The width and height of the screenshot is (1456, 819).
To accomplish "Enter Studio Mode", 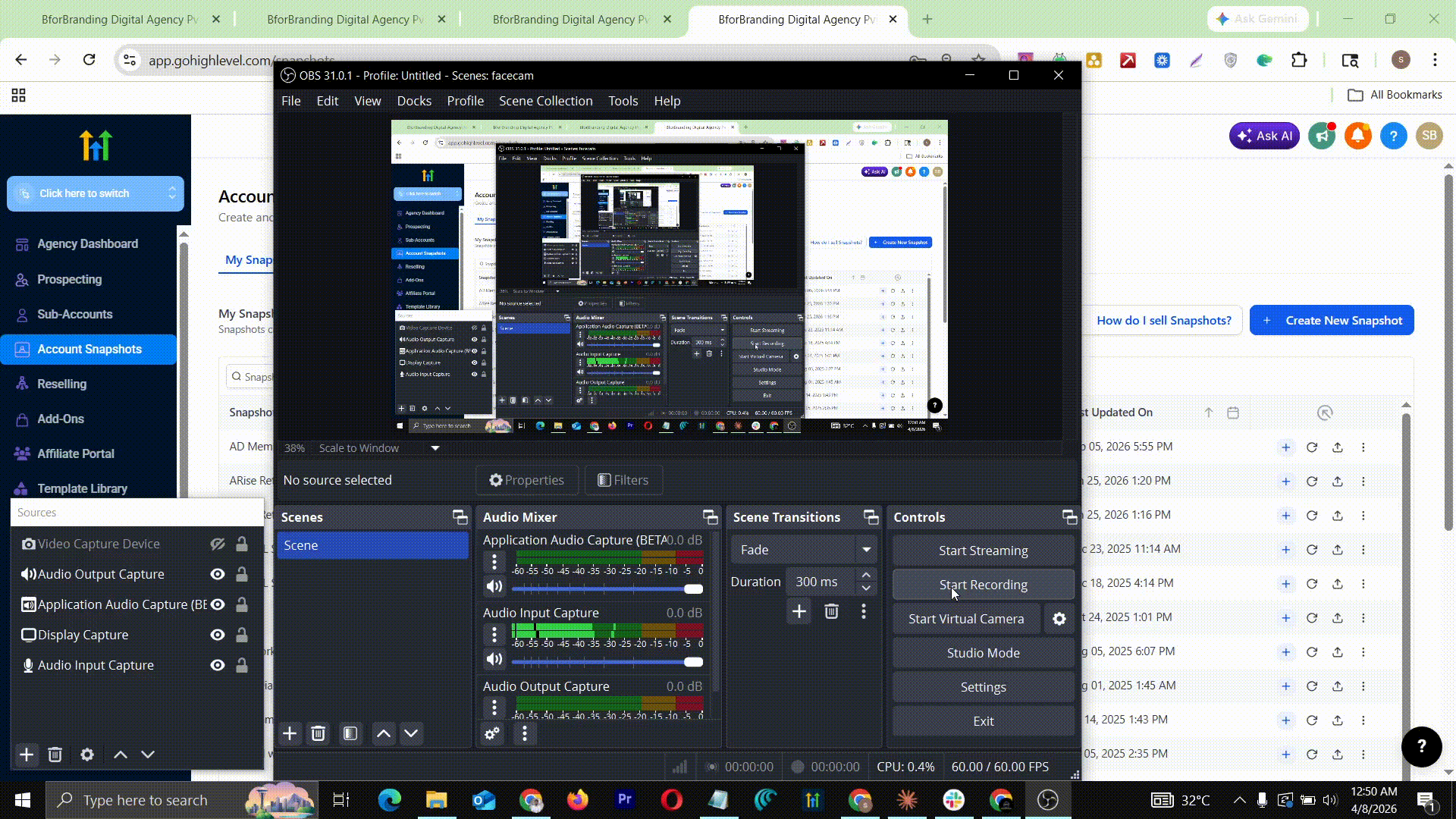I will [x=983, y=653].
